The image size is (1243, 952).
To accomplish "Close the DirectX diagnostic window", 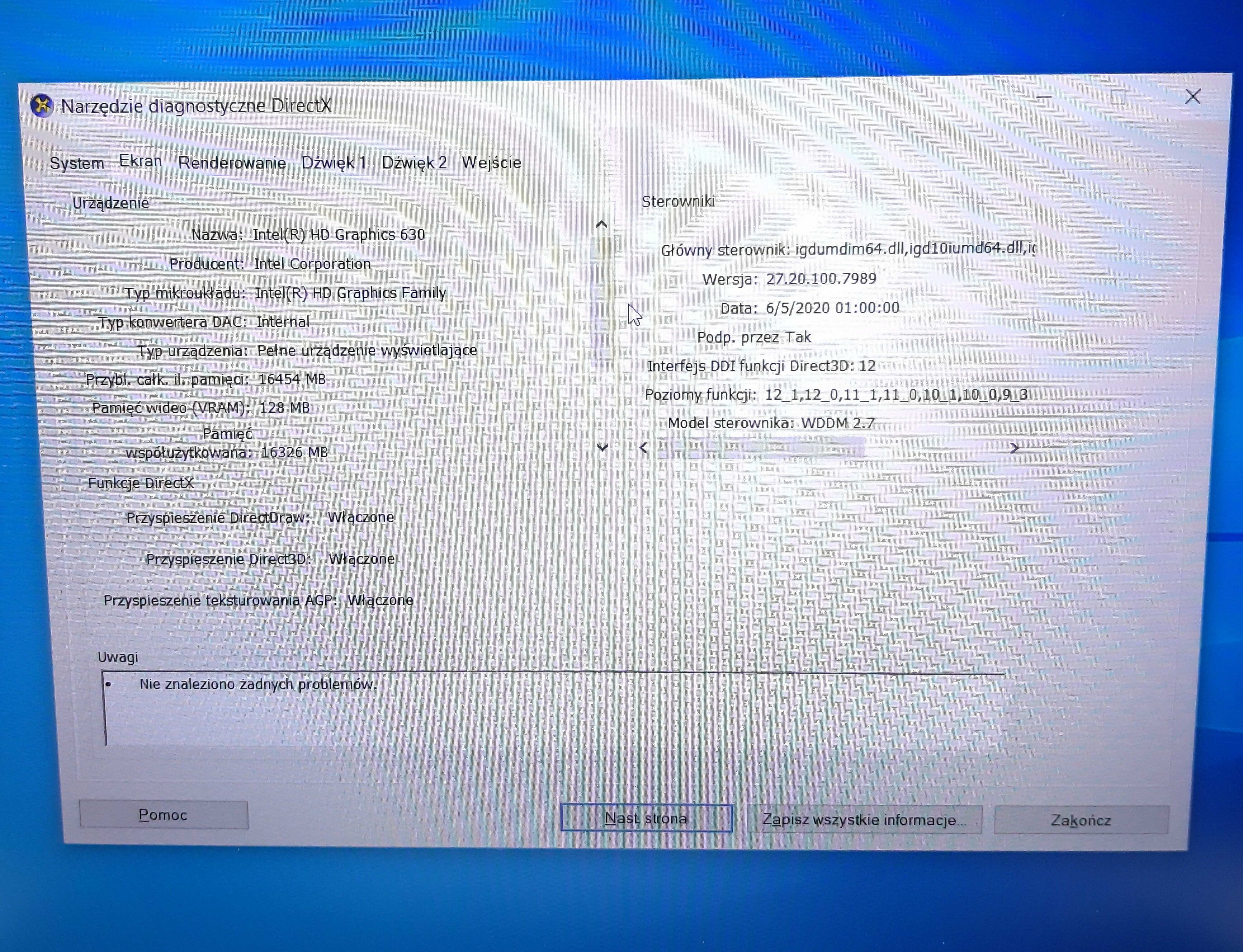I will click(1193, 97).
